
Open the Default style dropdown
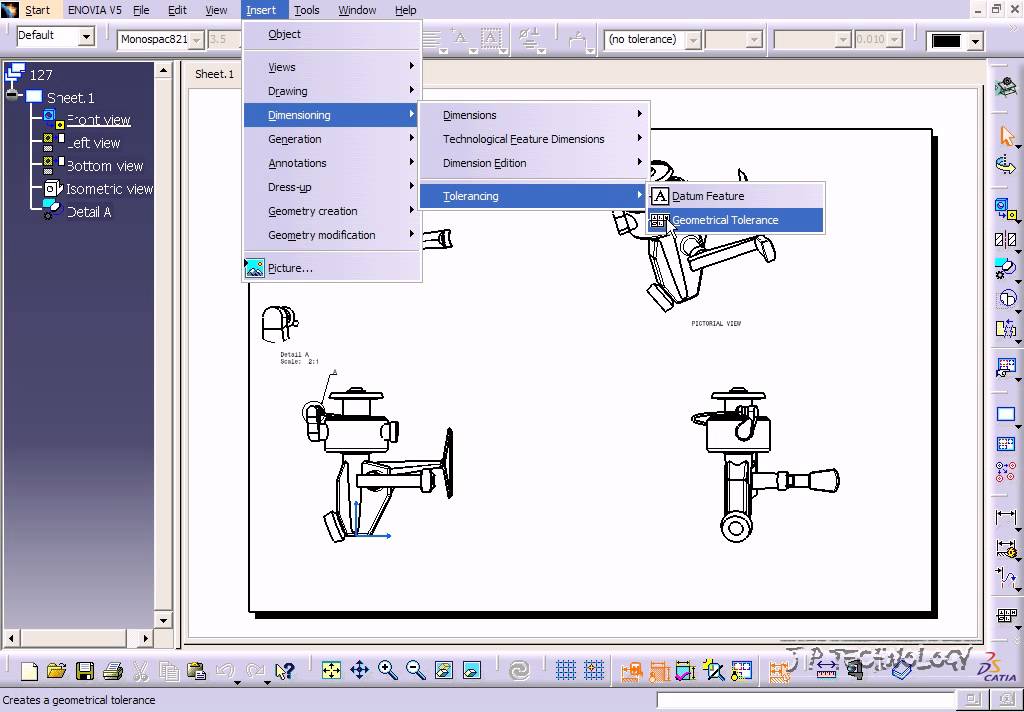86,36
